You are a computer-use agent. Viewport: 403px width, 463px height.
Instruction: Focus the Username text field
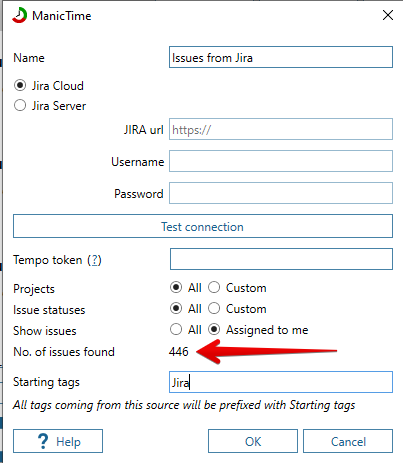[x=281, y=161]
